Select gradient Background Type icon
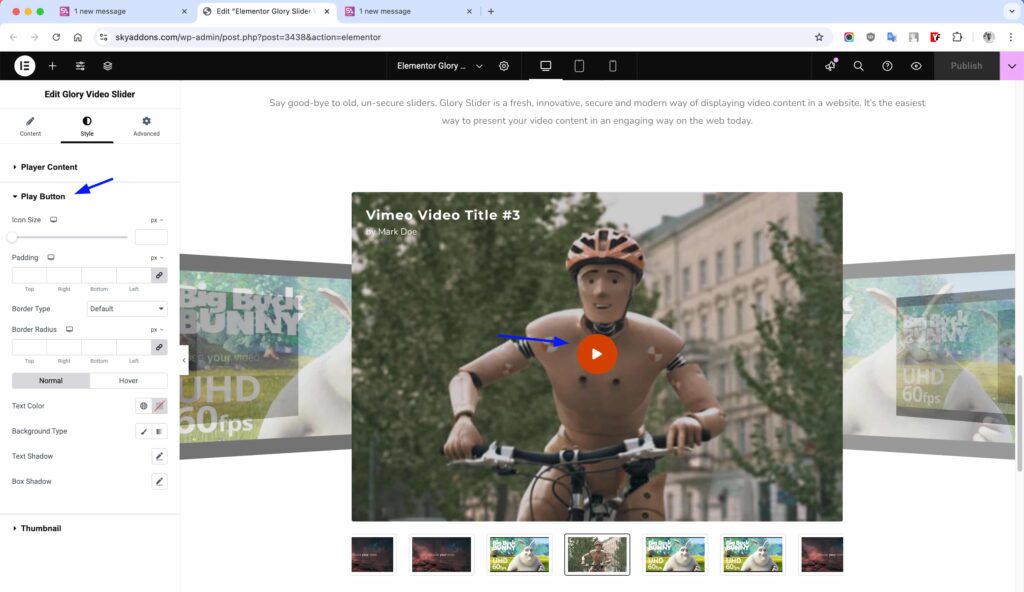The image size is (1024, 592). [x=159, y=431]
